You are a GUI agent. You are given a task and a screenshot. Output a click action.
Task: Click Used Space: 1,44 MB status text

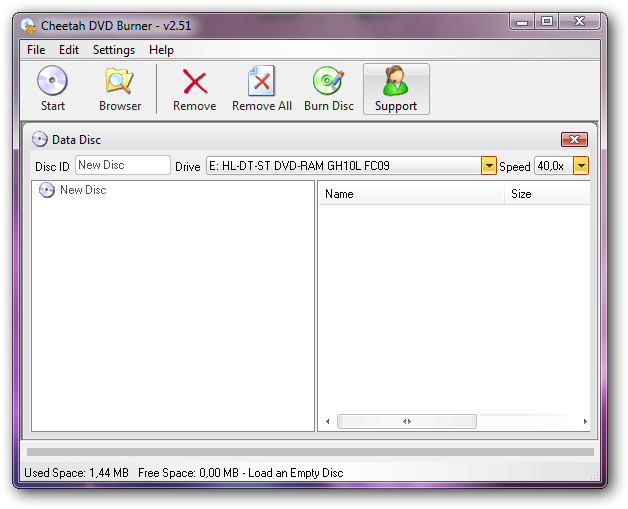[x=76, y=473]
